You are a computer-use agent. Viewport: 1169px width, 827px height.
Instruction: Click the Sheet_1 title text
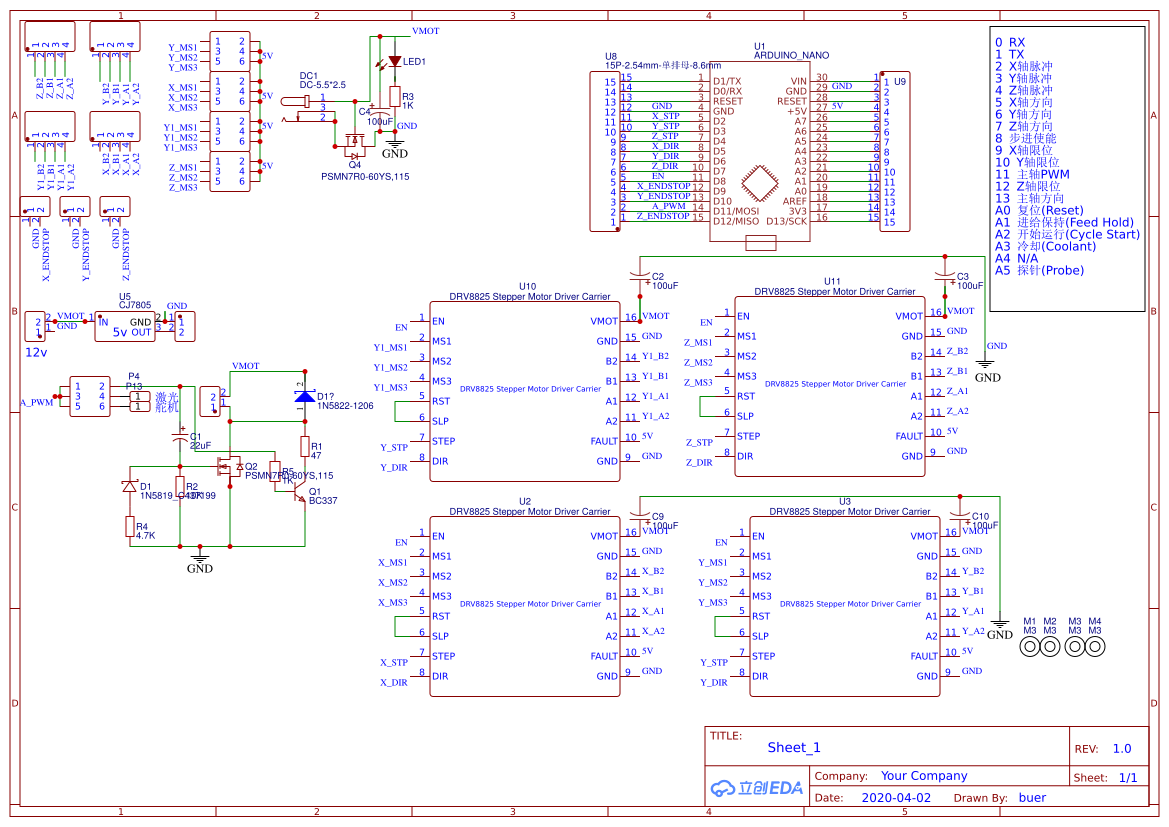tap(794, 748)
